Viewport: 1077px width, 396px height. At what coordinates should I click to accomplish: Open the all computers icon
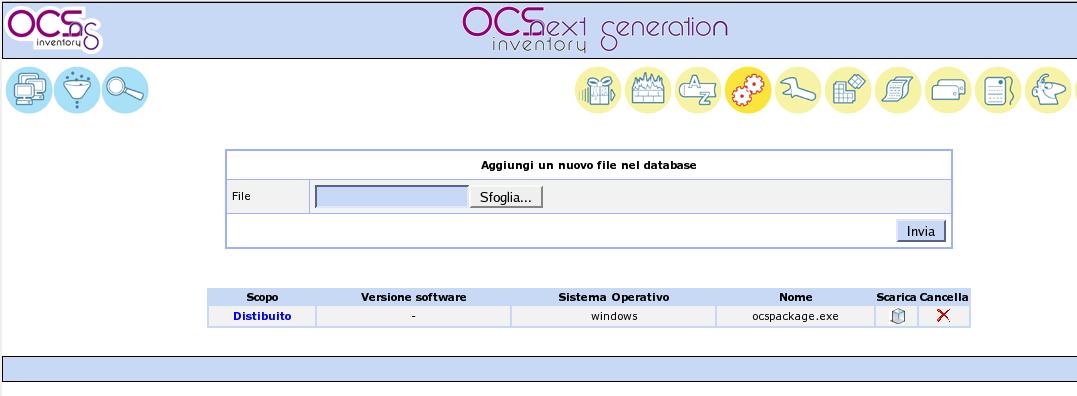coord(29,90)
